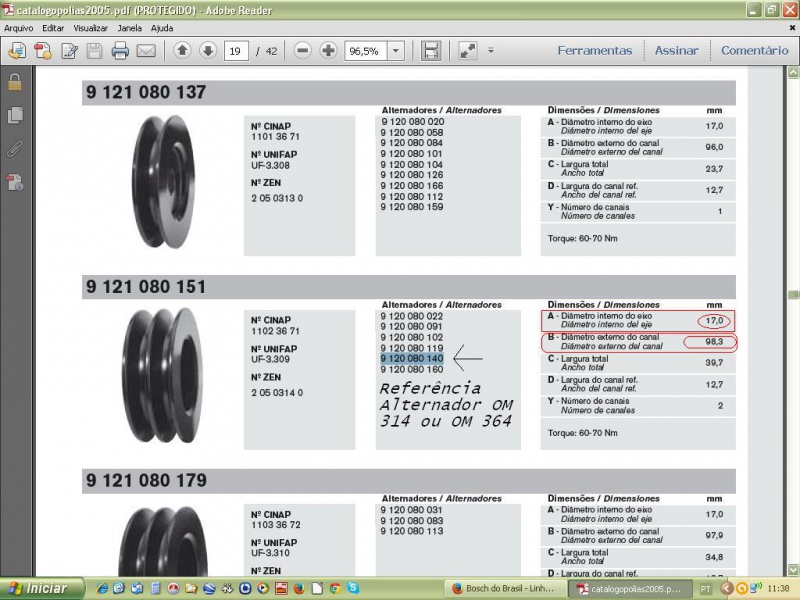800x600 pixels.
Task: Click the highlighted number 9 120 080 140
Action: 412,359
